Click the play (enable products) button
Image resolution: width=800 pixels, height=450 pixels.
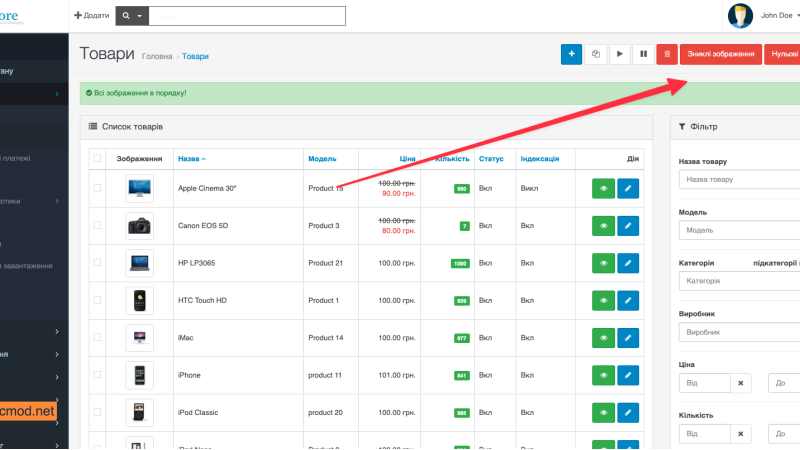click(x=619, y=54)
